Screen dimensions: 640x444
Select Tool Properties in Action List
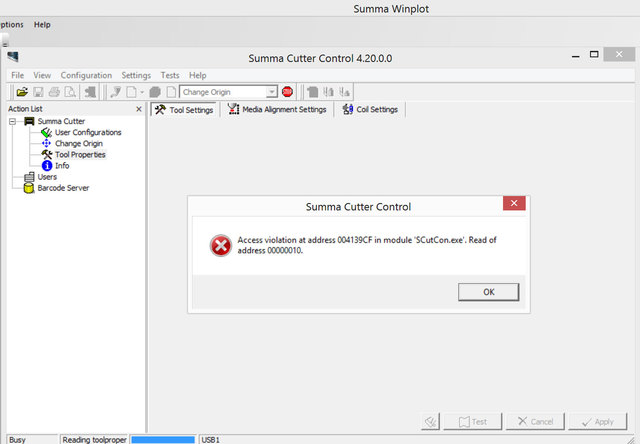click(80, 154)
